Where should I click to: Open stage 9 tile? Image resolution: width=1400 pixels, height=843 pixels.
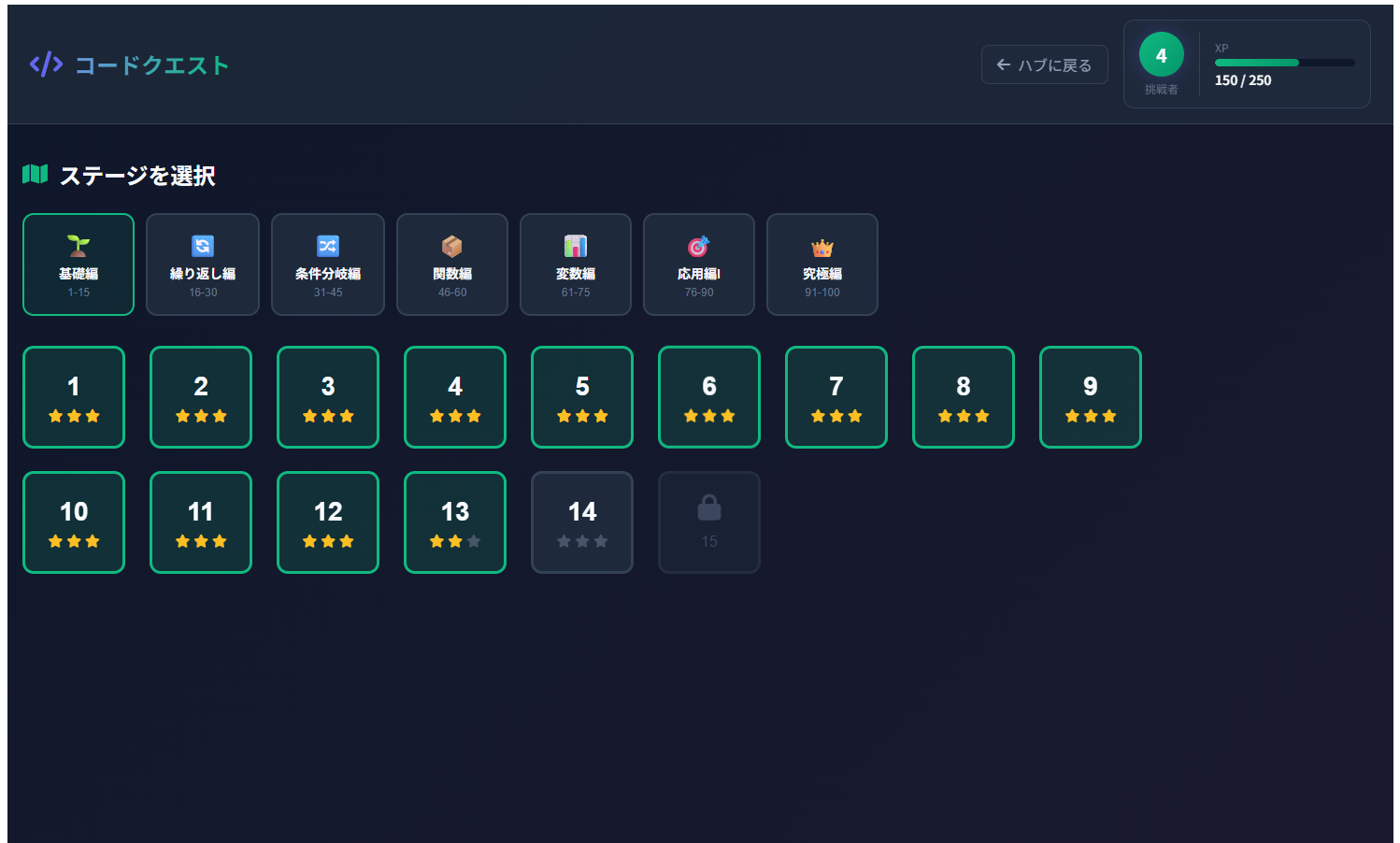pyautogui.click(x=1091, y=397)
